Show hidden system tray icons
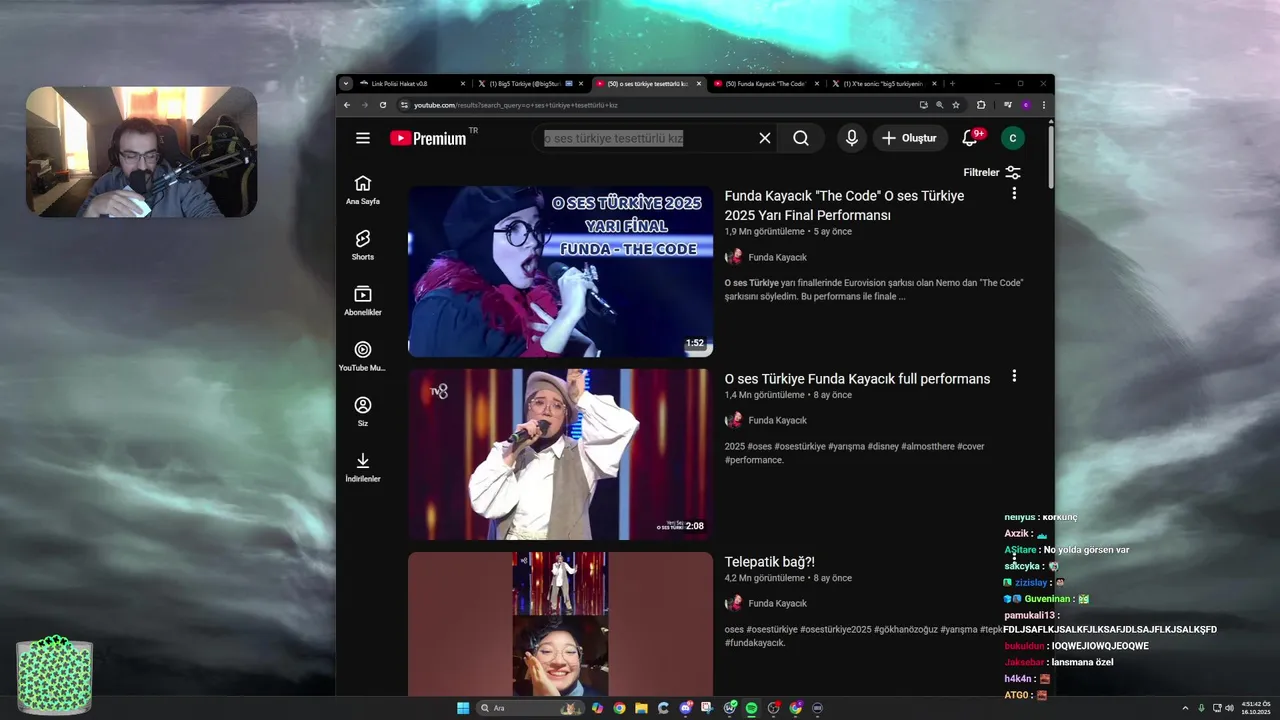The width and height of the screenshot is (1280, 720). click(x=1186, y=708)
